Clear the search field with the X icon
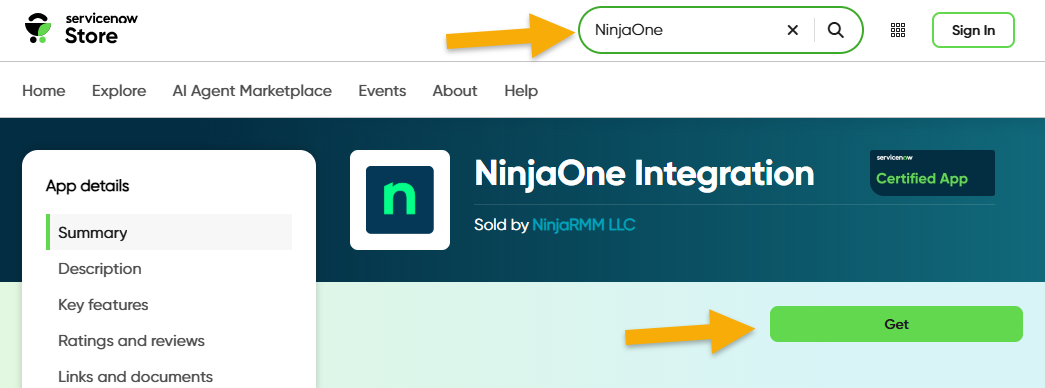Screen dimensions: 1045x388 pos(792,30)
